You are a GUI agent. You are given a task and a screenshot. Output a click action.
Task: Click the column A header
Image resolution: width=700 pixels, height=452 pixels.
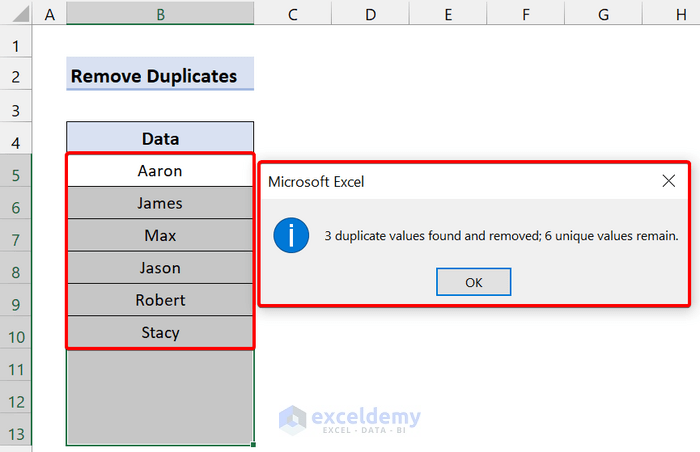click(x=50, y=13)
